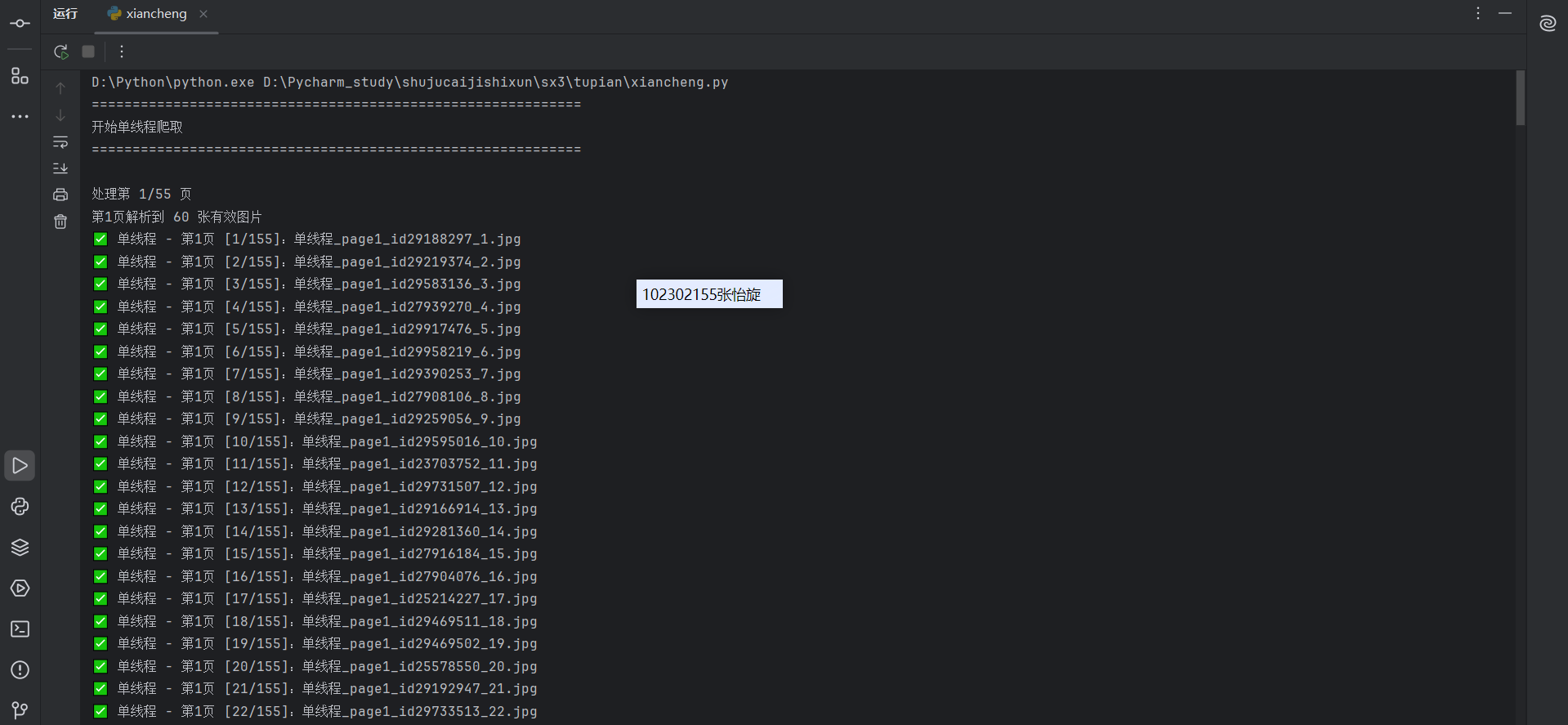Open the AI Assistant spiral icon
This screenshot has width=1568, height=725.
tap(1548, 24)
